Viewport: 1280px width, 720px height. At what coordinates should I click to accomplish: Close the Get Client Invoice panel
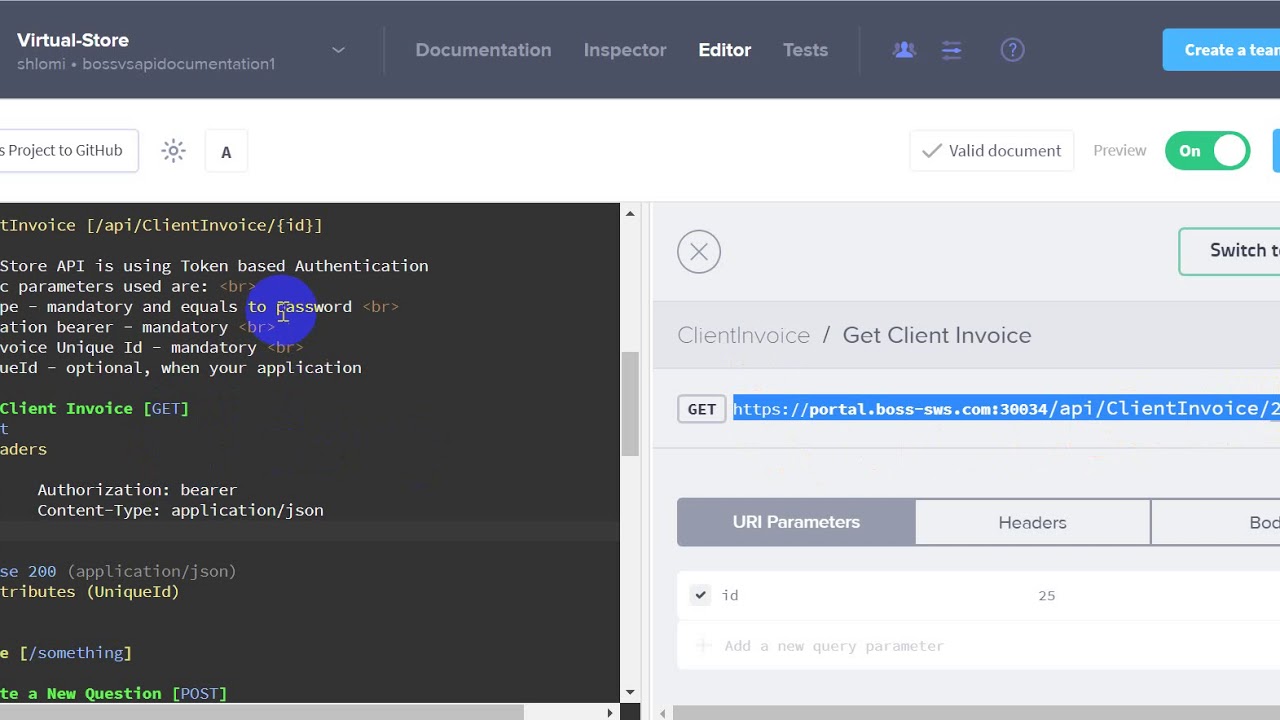[x=699, y=252]
